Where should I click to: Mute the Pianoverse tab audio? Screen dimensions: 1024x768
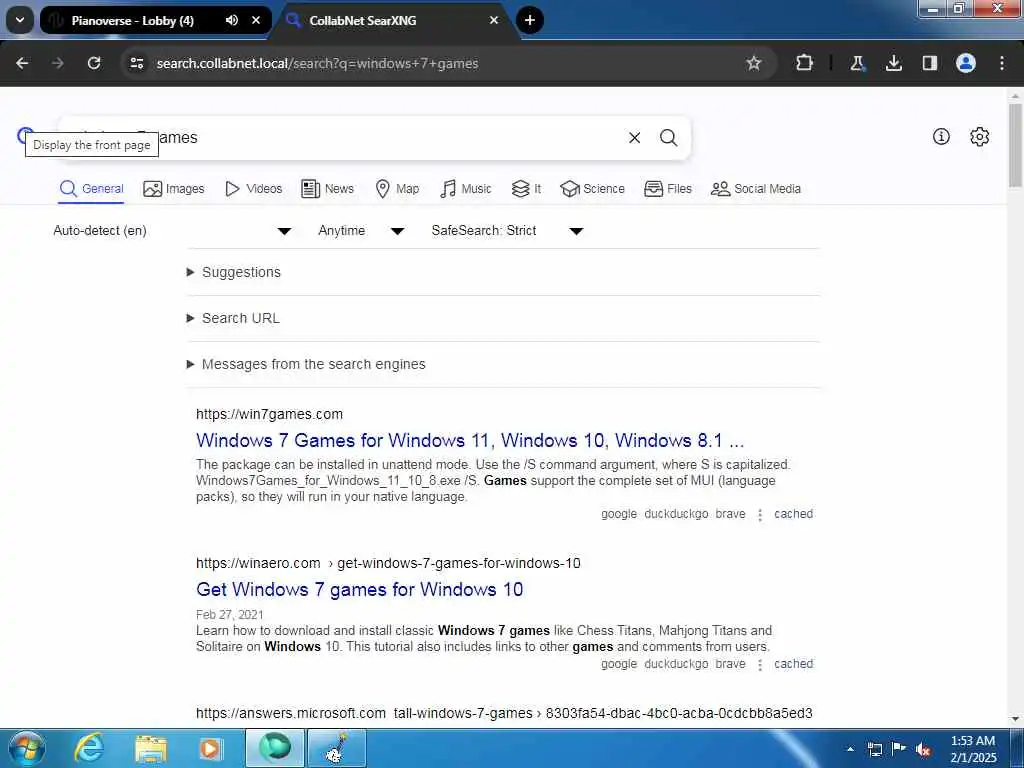[232, 20]
